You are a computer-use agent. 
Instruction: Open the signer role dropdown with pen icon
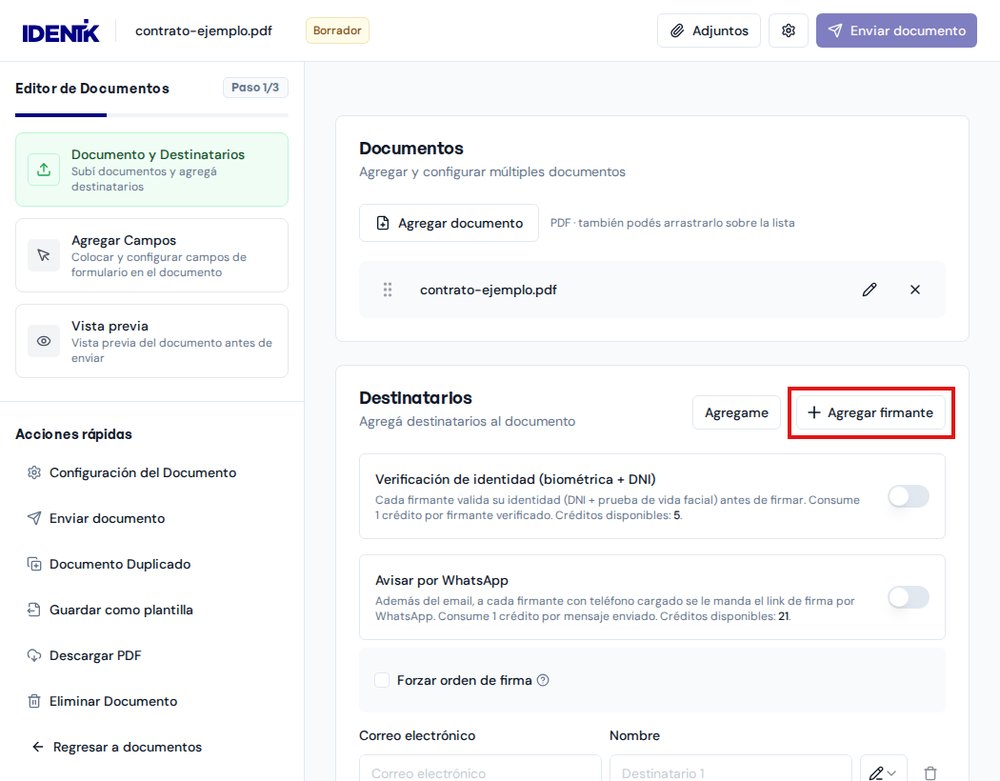point(883,770)
